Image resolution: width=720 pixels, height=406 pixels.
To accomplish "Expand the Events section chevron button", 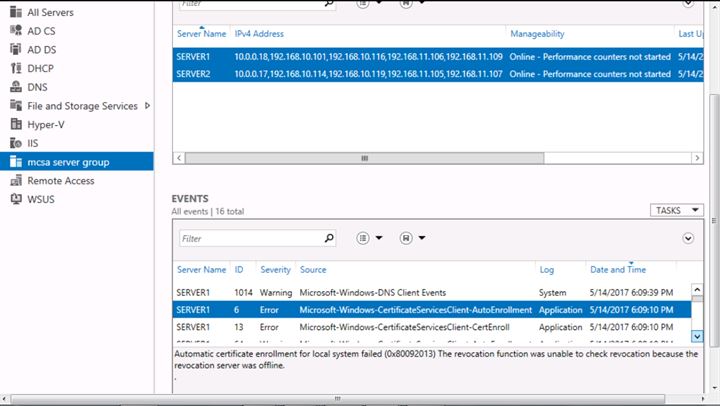I will pos(688,238).
